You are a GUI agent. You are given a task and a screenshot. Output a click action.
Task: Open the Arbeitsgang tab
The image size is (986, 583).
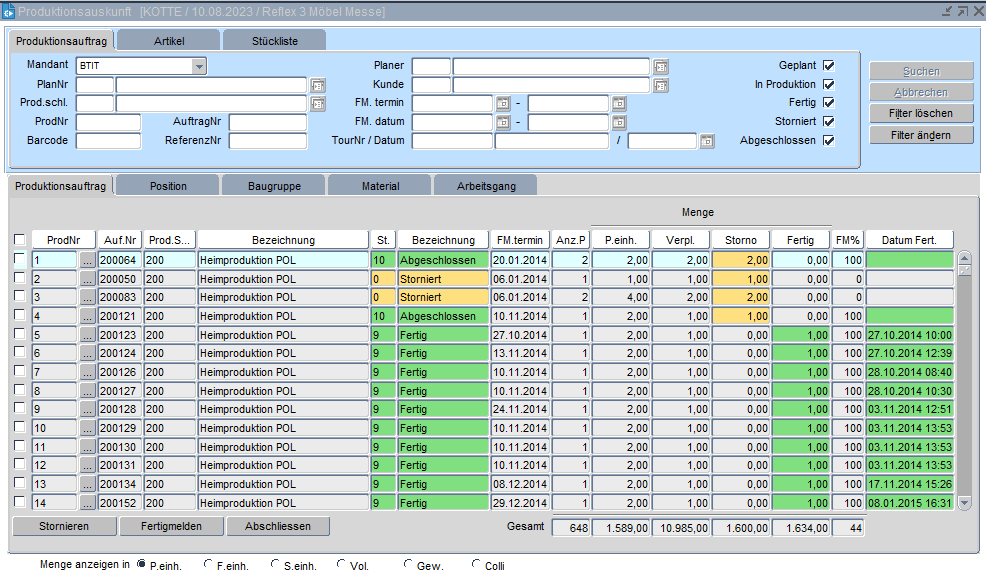[484, 186]
